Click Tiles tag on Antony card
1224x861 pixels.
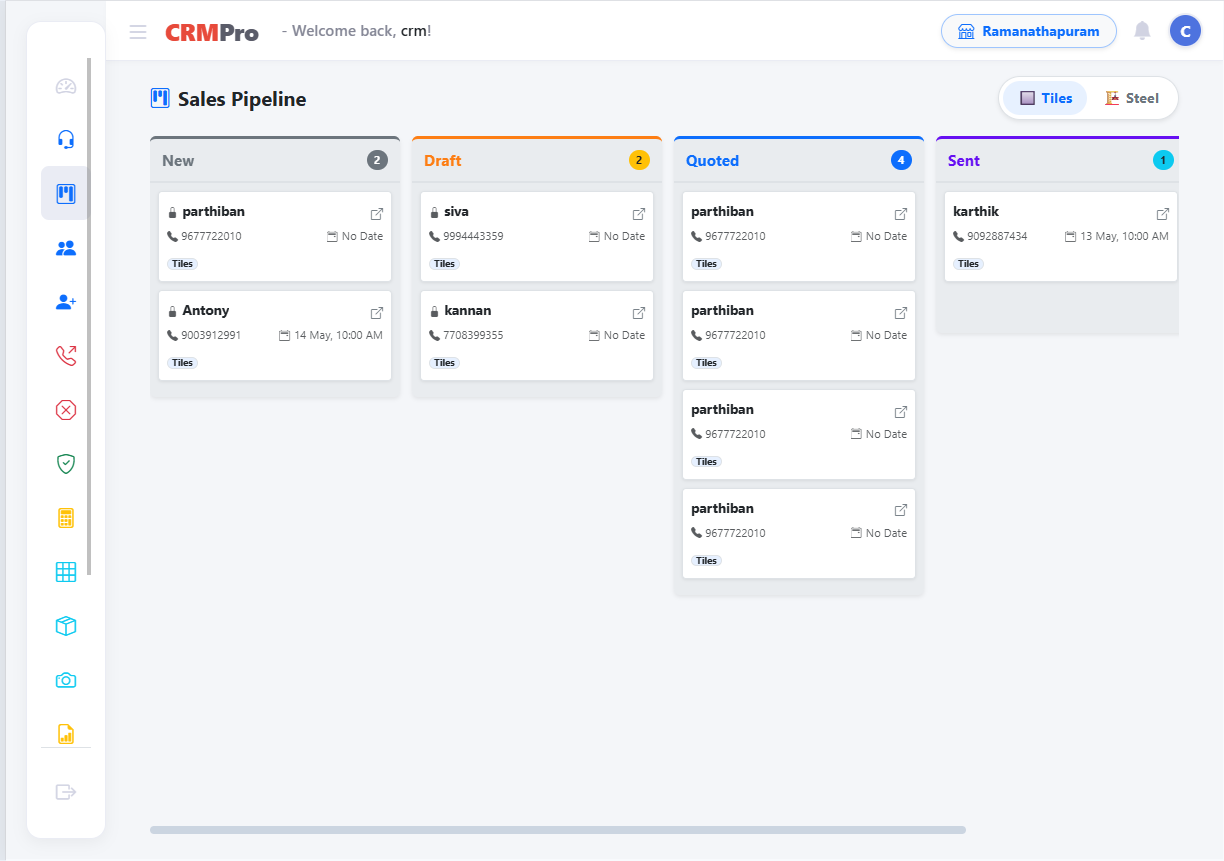tap(182, 363)
